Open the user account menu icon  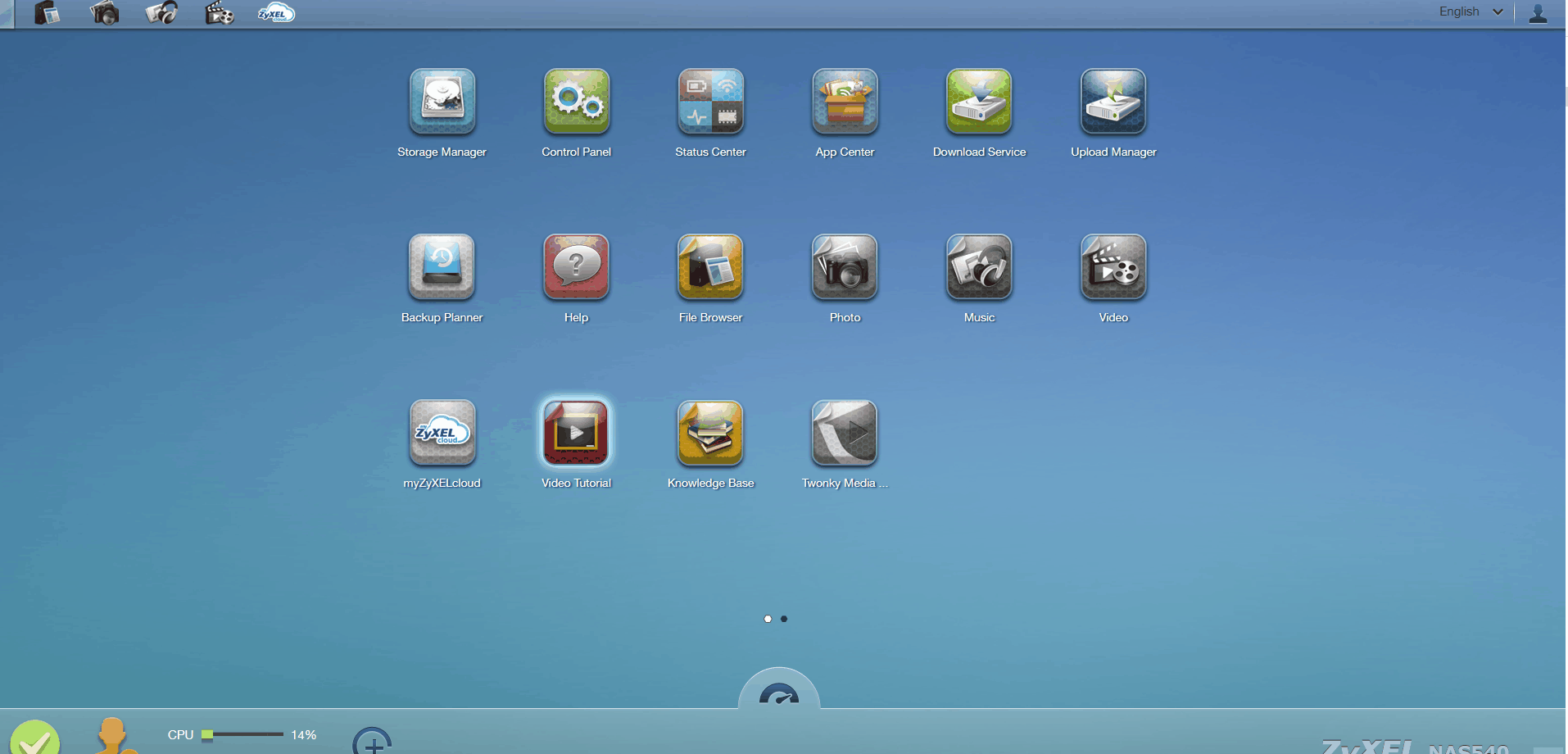click(x=1538, y=13)
